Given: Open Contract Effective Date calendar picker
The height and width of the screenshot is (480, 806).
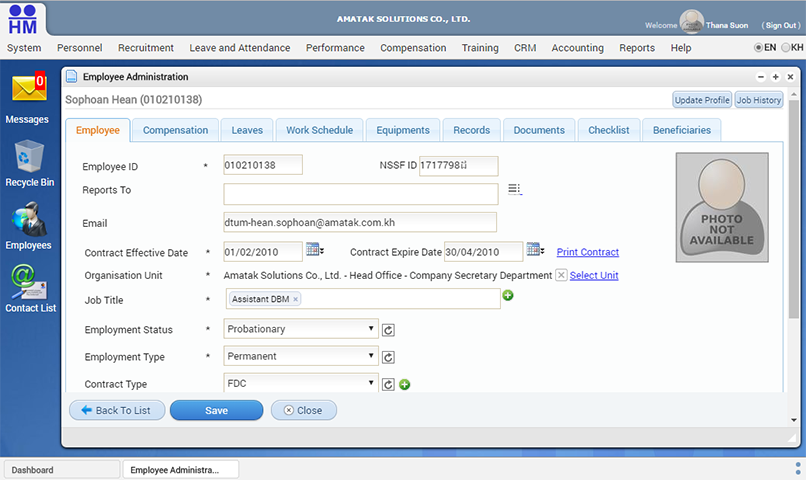Looking at the screenshot, I should click(x=314, y=249).
